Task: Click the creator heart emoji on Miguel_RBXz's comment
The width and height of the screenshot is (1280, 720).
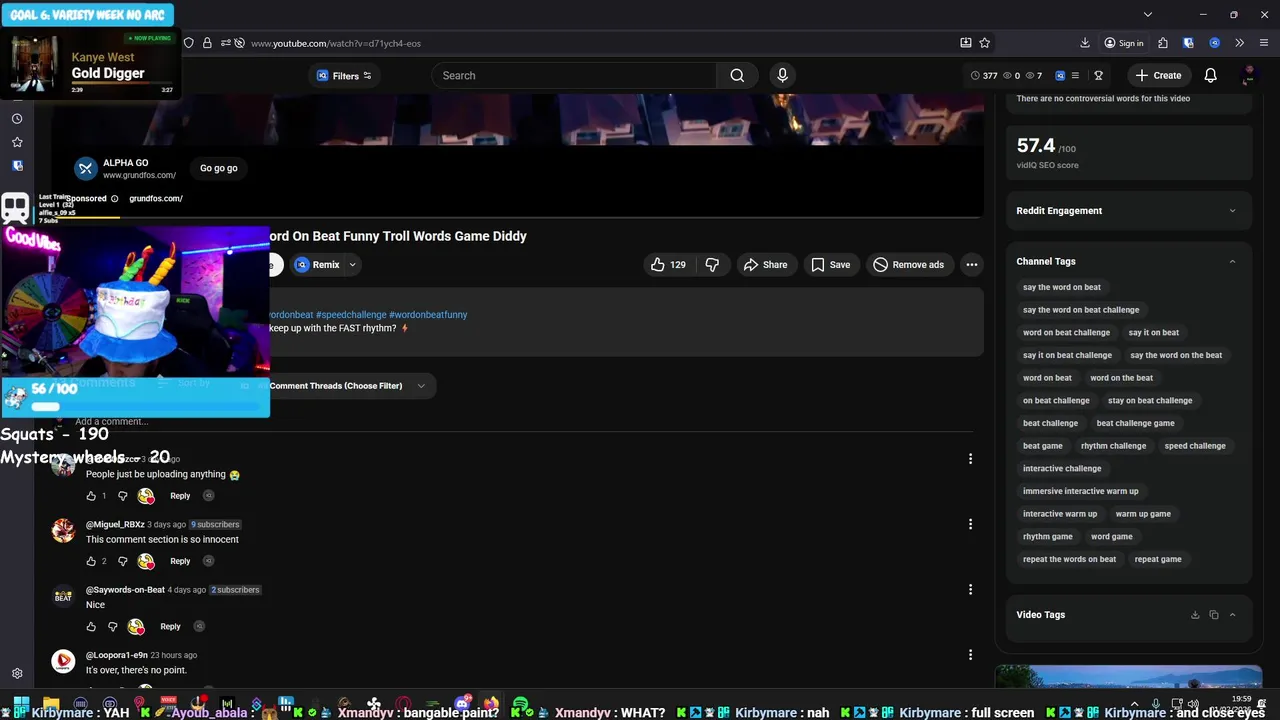Action: tap(146, 561)
